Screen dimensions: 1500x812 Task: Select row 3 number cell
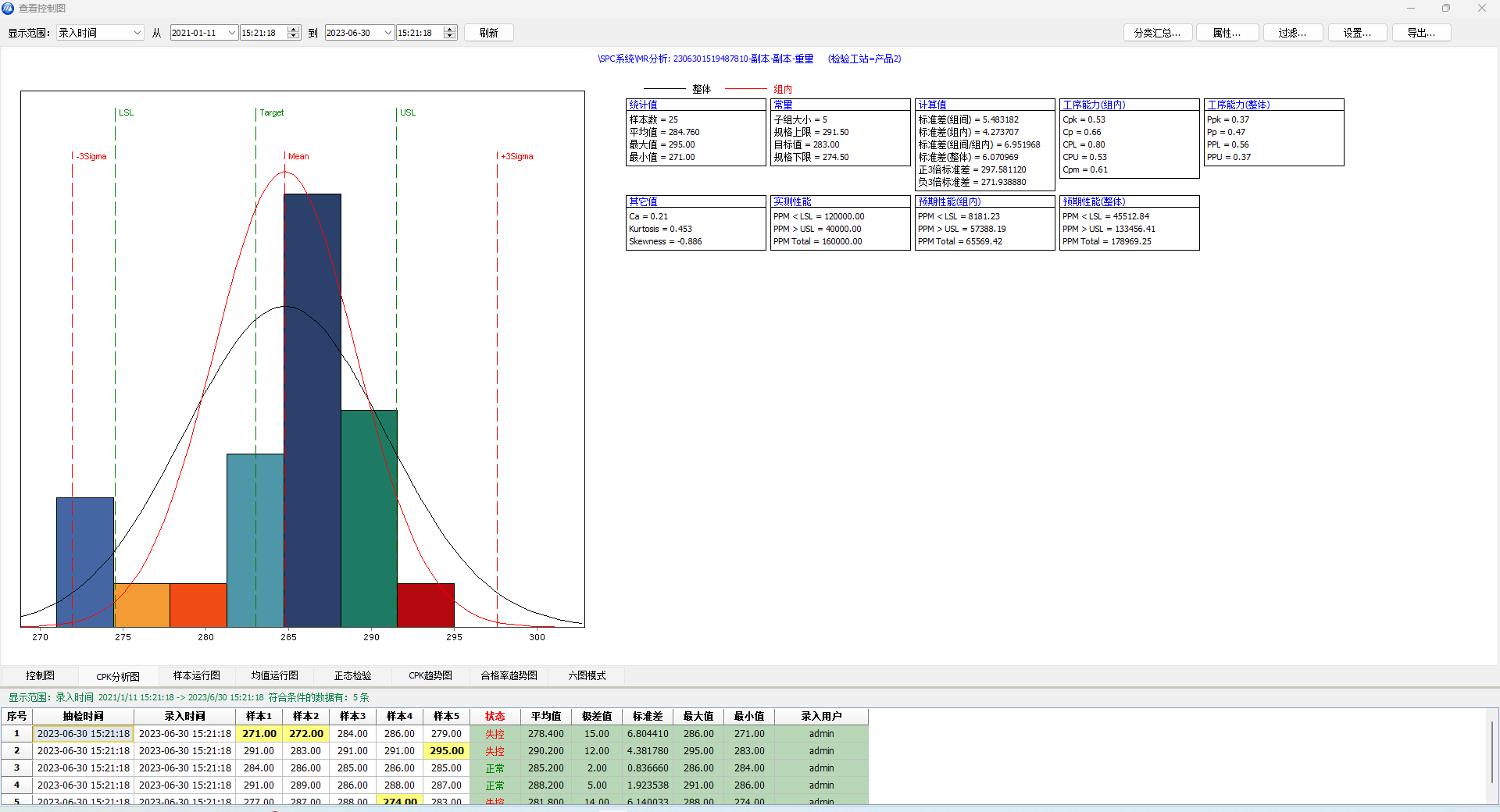coord(16,767)
